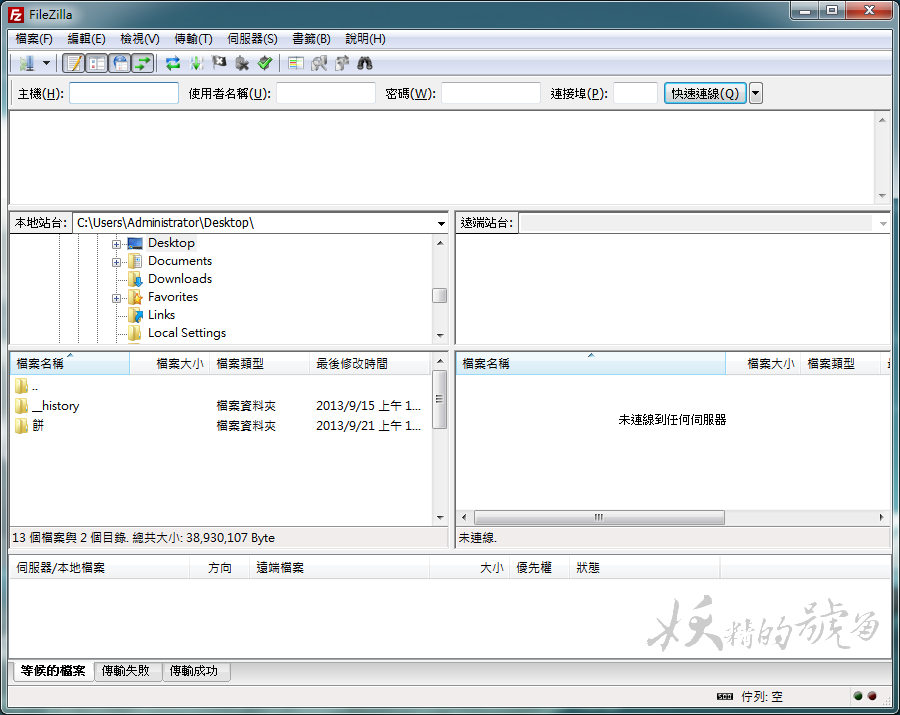
Task: Click the speed limit indicator in status bar
Action: (x=725, y=696)
